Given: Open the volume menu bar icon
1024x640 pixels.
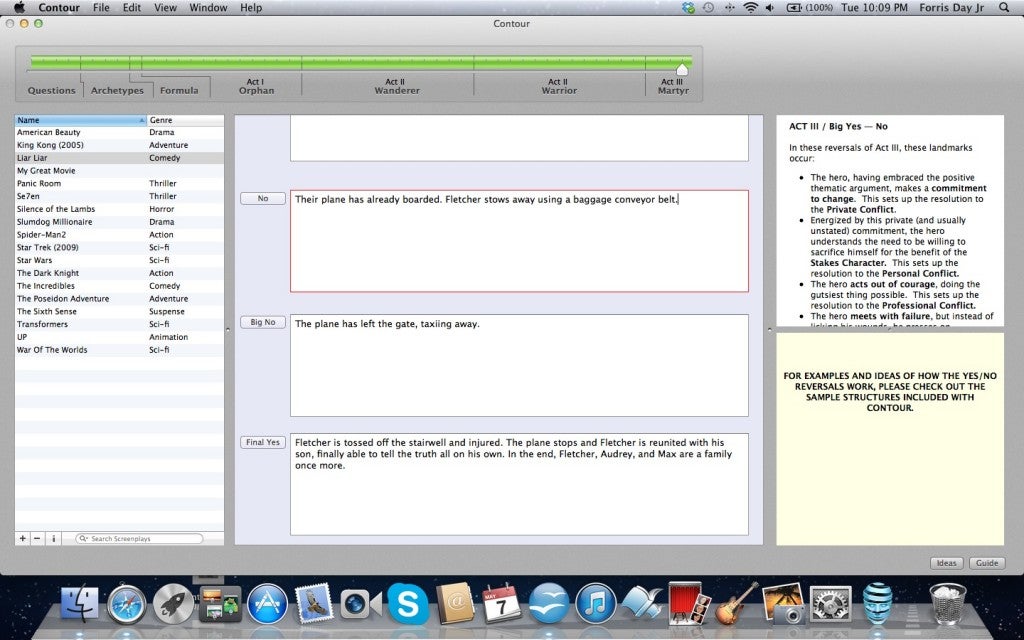Looking at the screenshot, I should click(x=770, y=8).
